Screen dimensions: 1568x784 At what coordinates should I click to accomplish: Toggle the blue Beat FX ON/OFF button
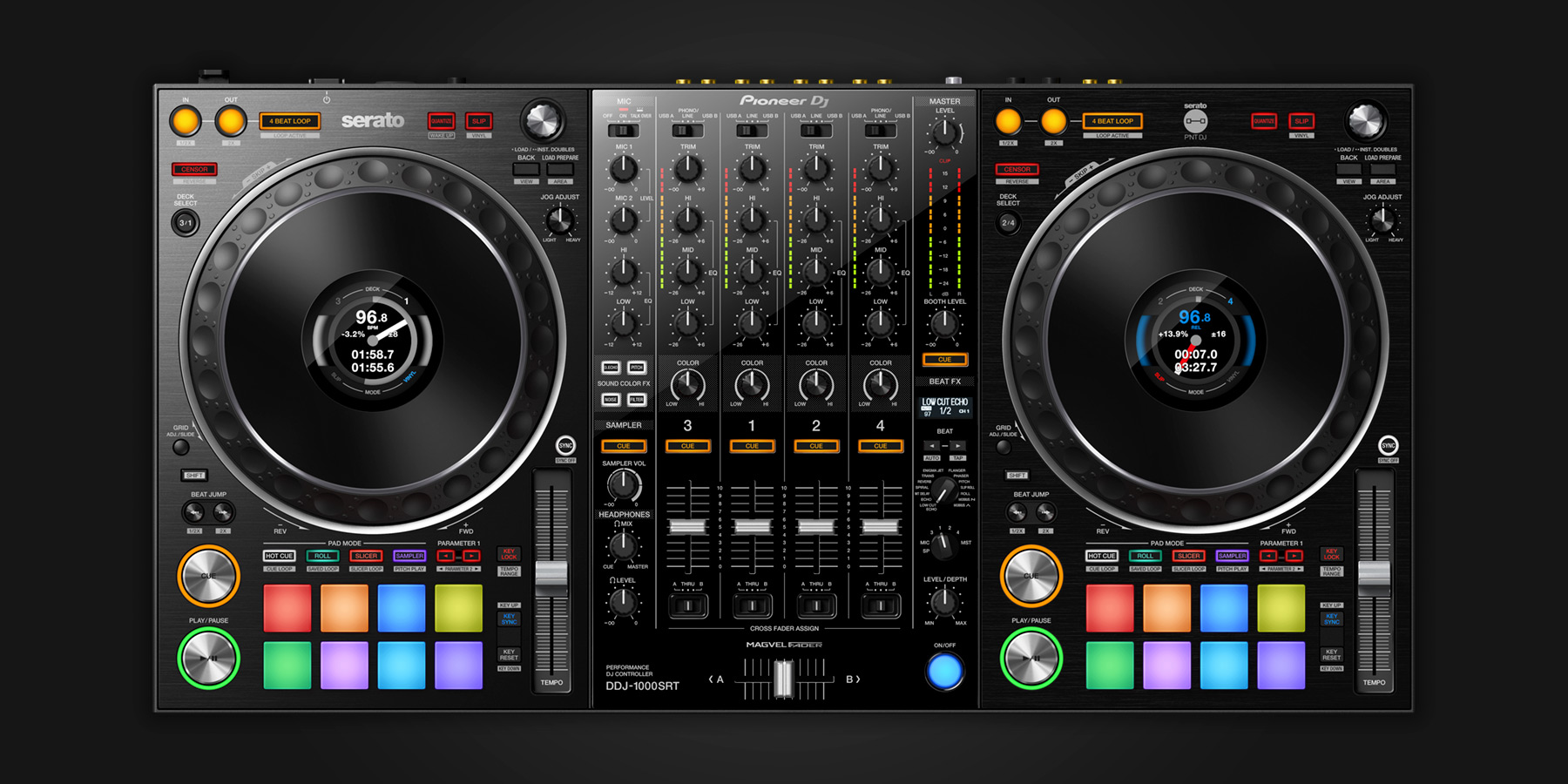(944, 671)
